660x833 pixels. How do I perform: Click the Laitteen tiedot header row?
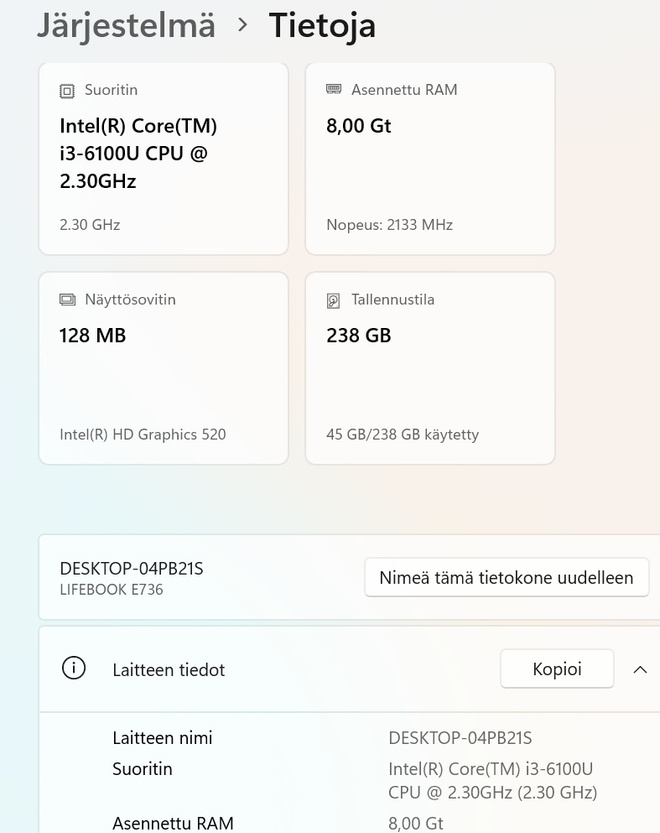click(x=349, y=669)
